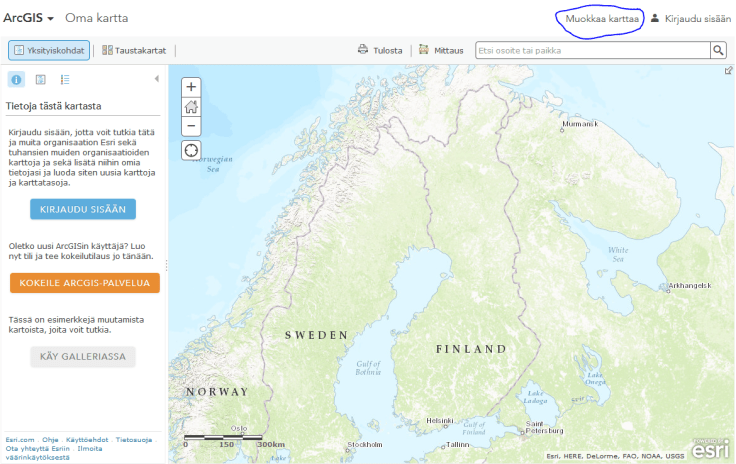Screen dimensions: 736x464
Task: Zoom in on the map
Action: (191, 87)
